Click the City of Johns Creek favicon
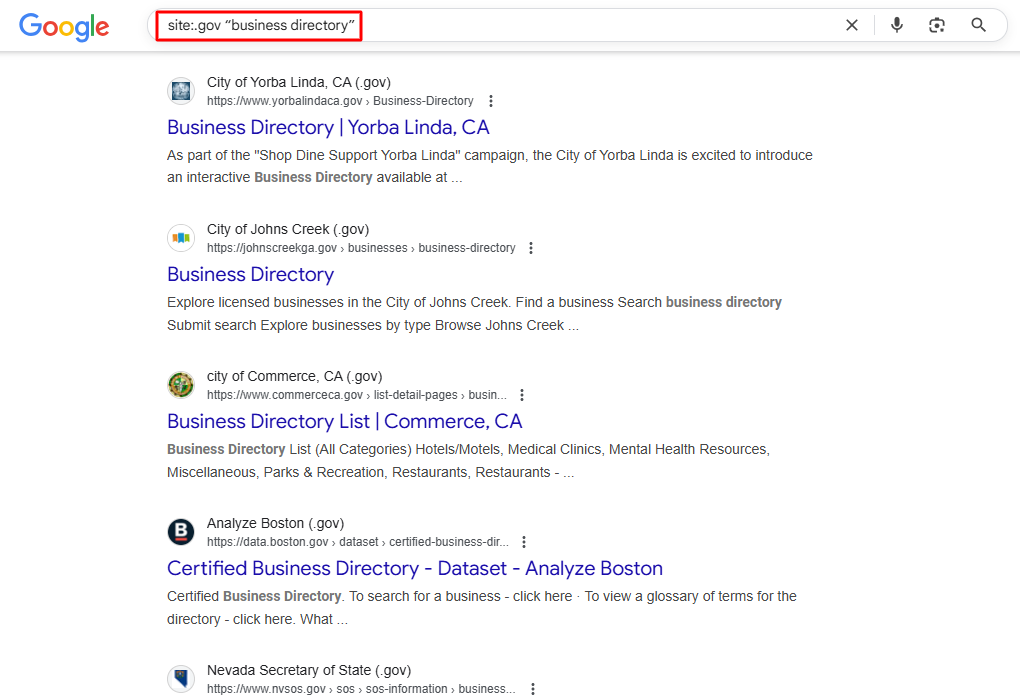 point(181,238)
